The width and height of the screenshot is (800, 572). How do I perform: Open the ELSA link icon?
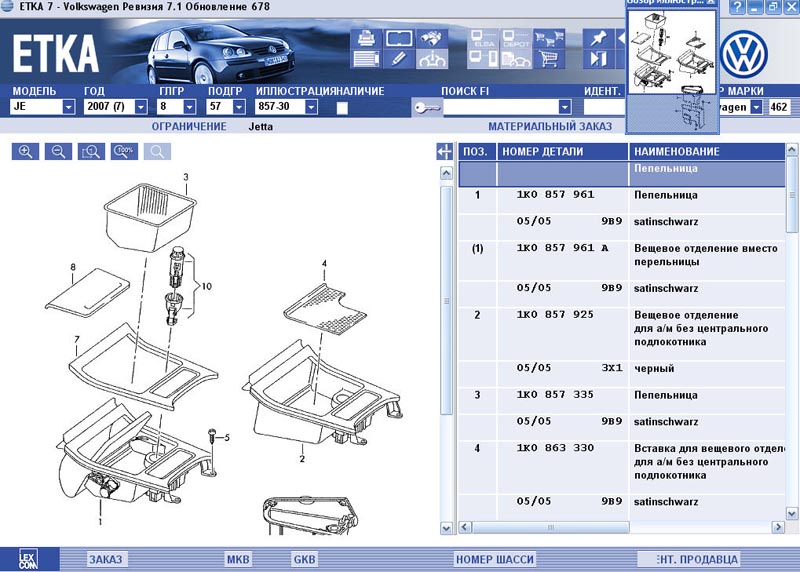tap(483, 39)
